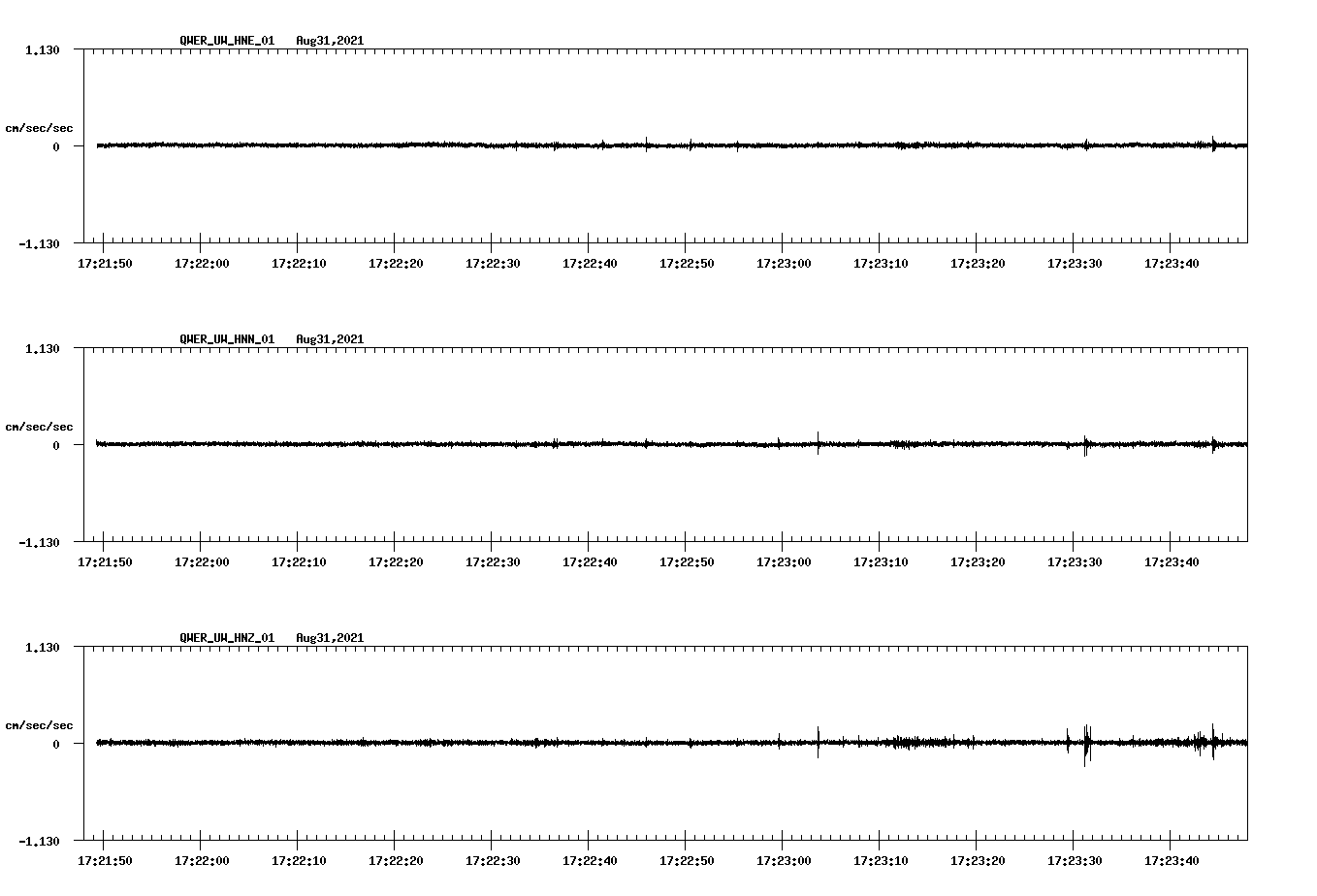Click the Aug31,2021 date on HNN plot

pyautogui.click(x=330, y=339)
